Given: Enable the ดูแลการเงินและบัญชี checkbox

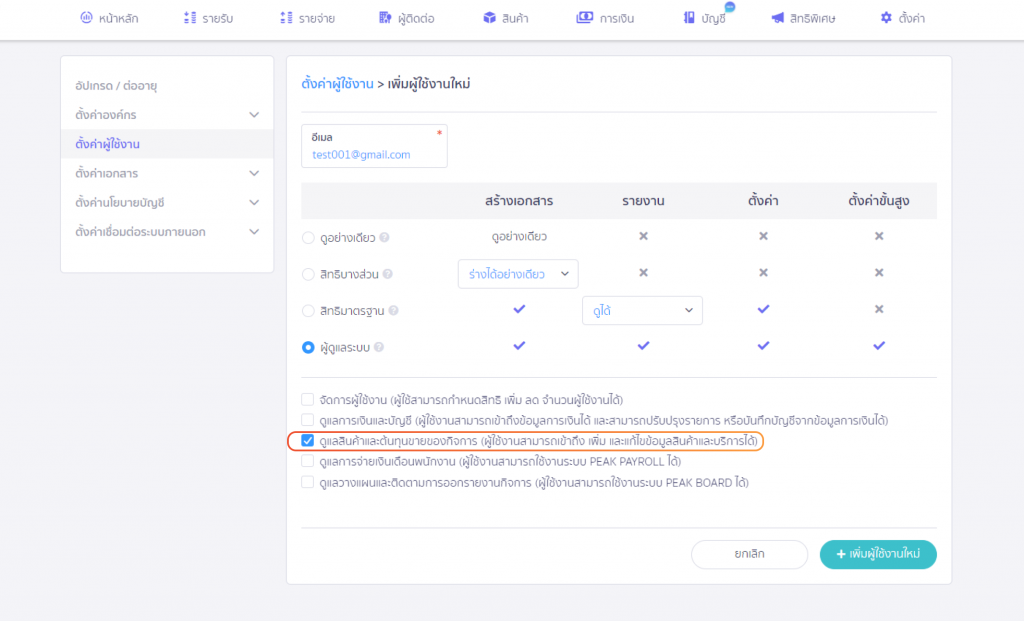Looking at the screenshot, I should click(308, 420).
